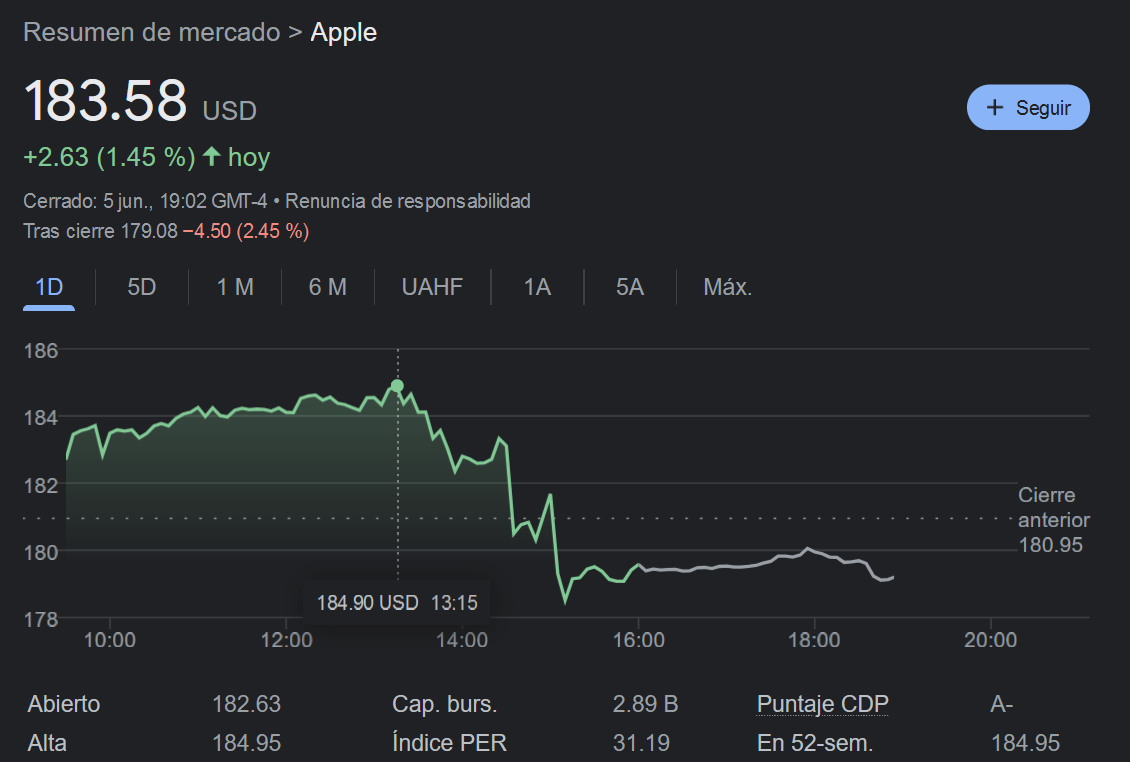
Task: Show the 6 M price history
Action: (x=328, y=288)
